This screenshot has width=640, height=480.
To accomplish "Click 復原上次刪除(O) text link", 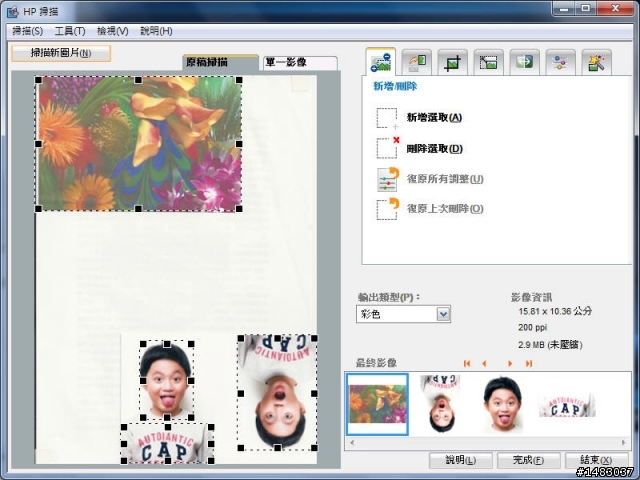I will [445, 209].
